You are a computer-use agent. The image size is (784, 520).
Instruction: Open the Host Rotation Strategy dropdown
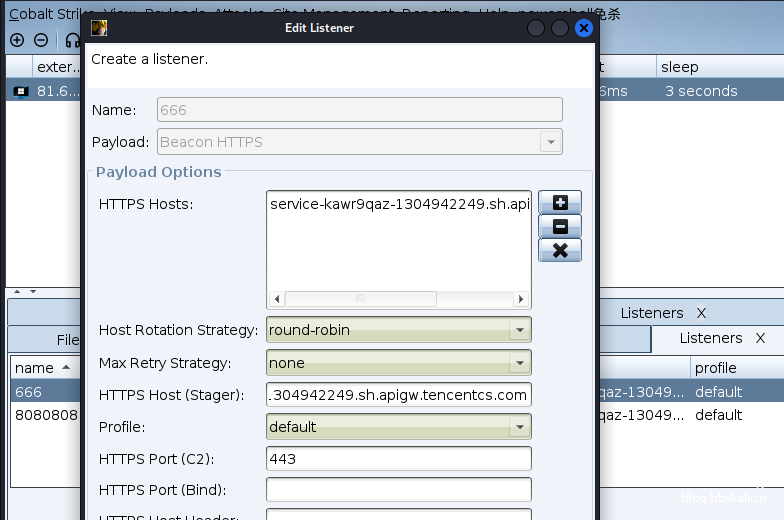tap(520, 330)
